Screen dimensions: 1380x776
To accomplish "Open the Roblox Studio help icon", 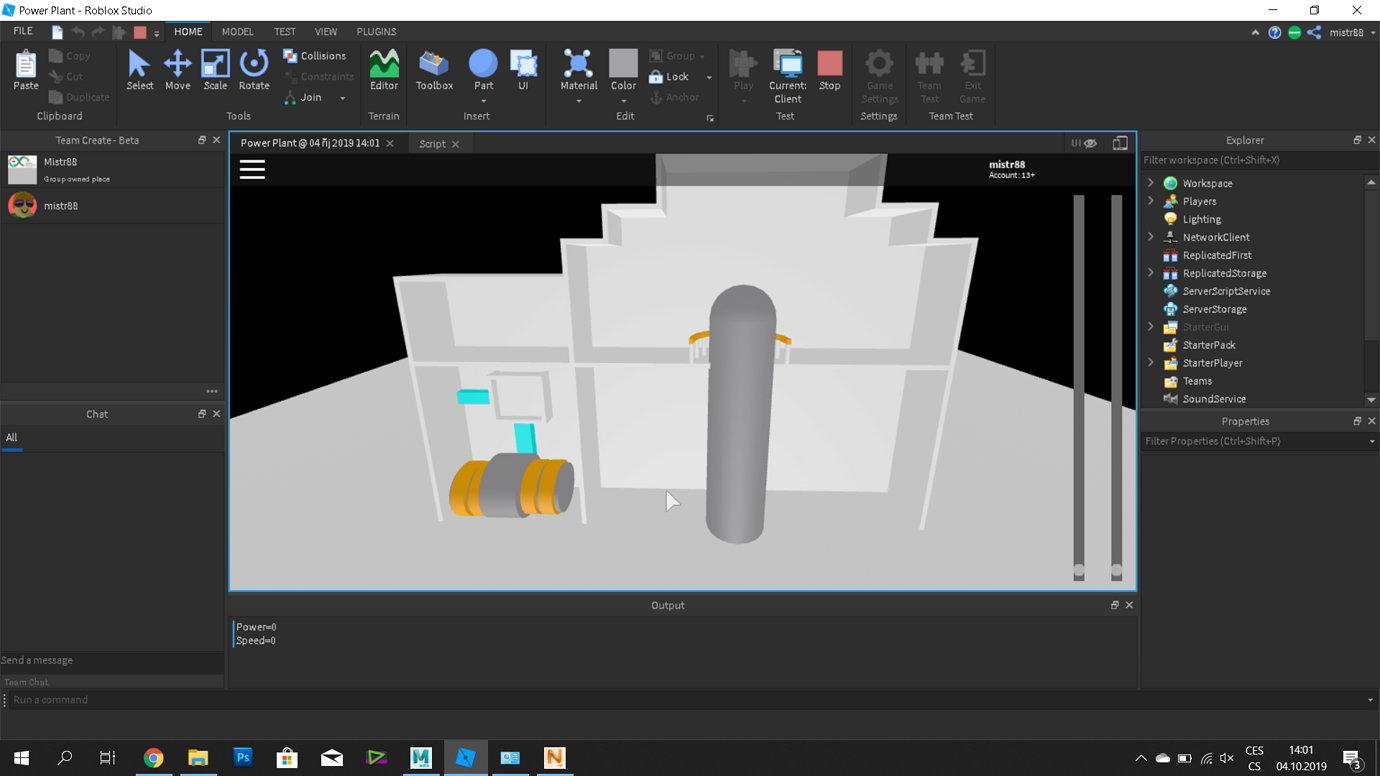I will click(x=1274, y=32).
